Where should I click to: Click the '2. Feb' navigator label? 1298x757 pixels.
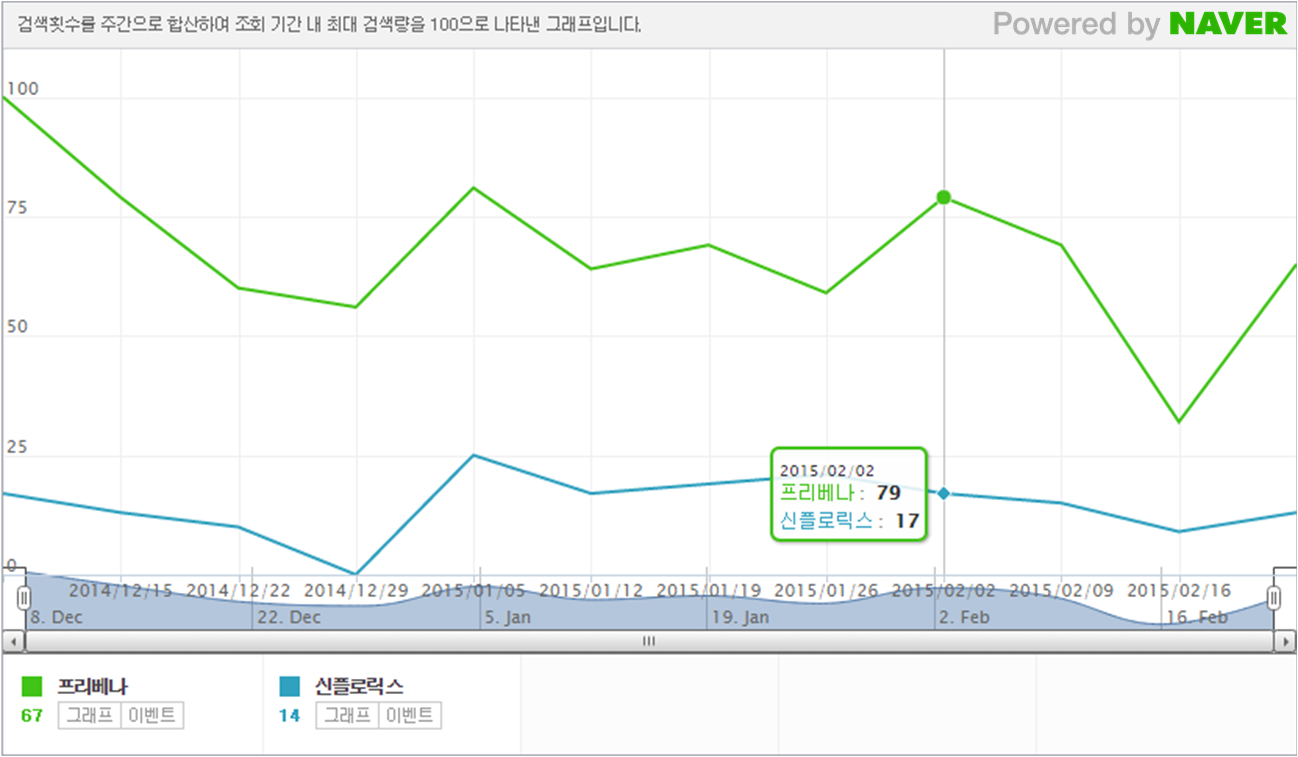point(964,617)
